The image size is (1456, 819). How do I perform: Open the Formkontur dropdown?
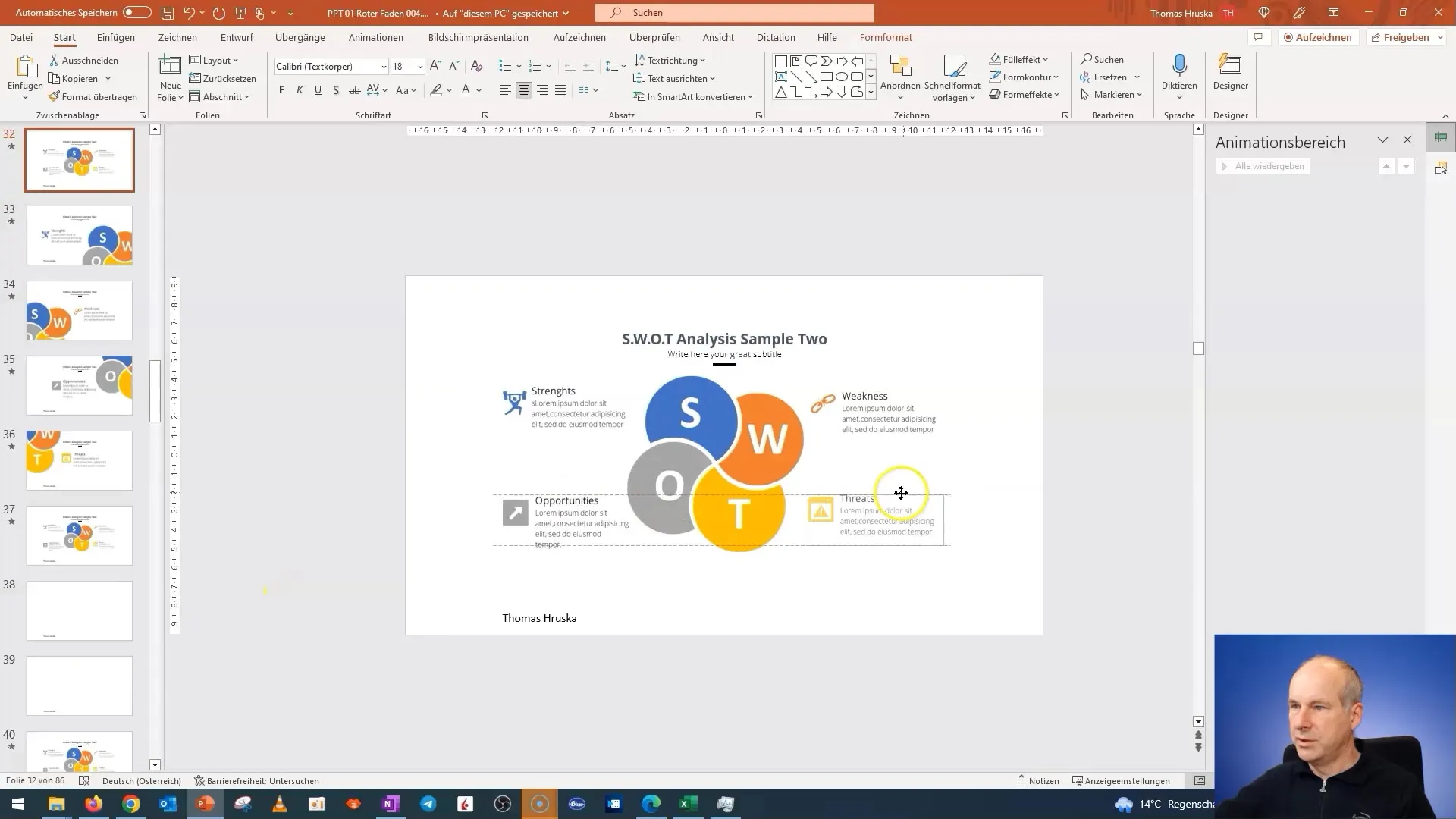pyautogui.click(x=1025, y=77)
